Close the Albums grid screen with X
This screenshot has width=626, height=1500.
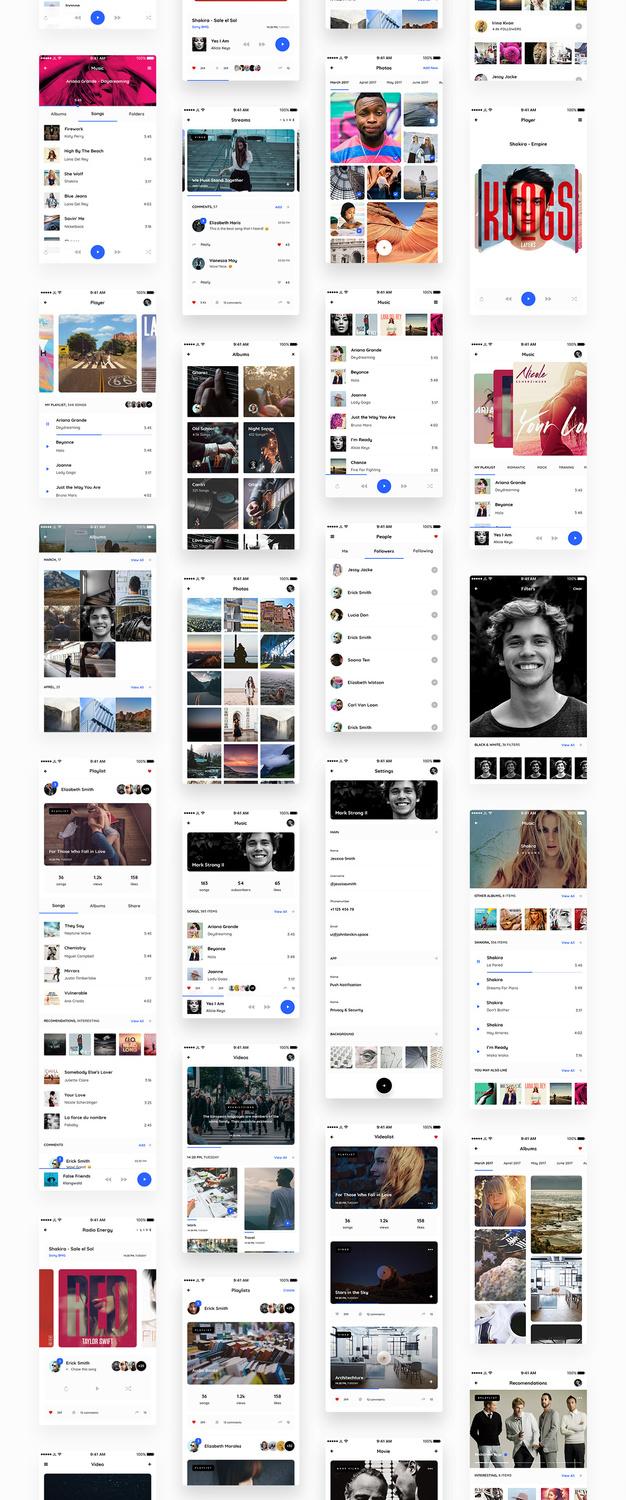292,354
